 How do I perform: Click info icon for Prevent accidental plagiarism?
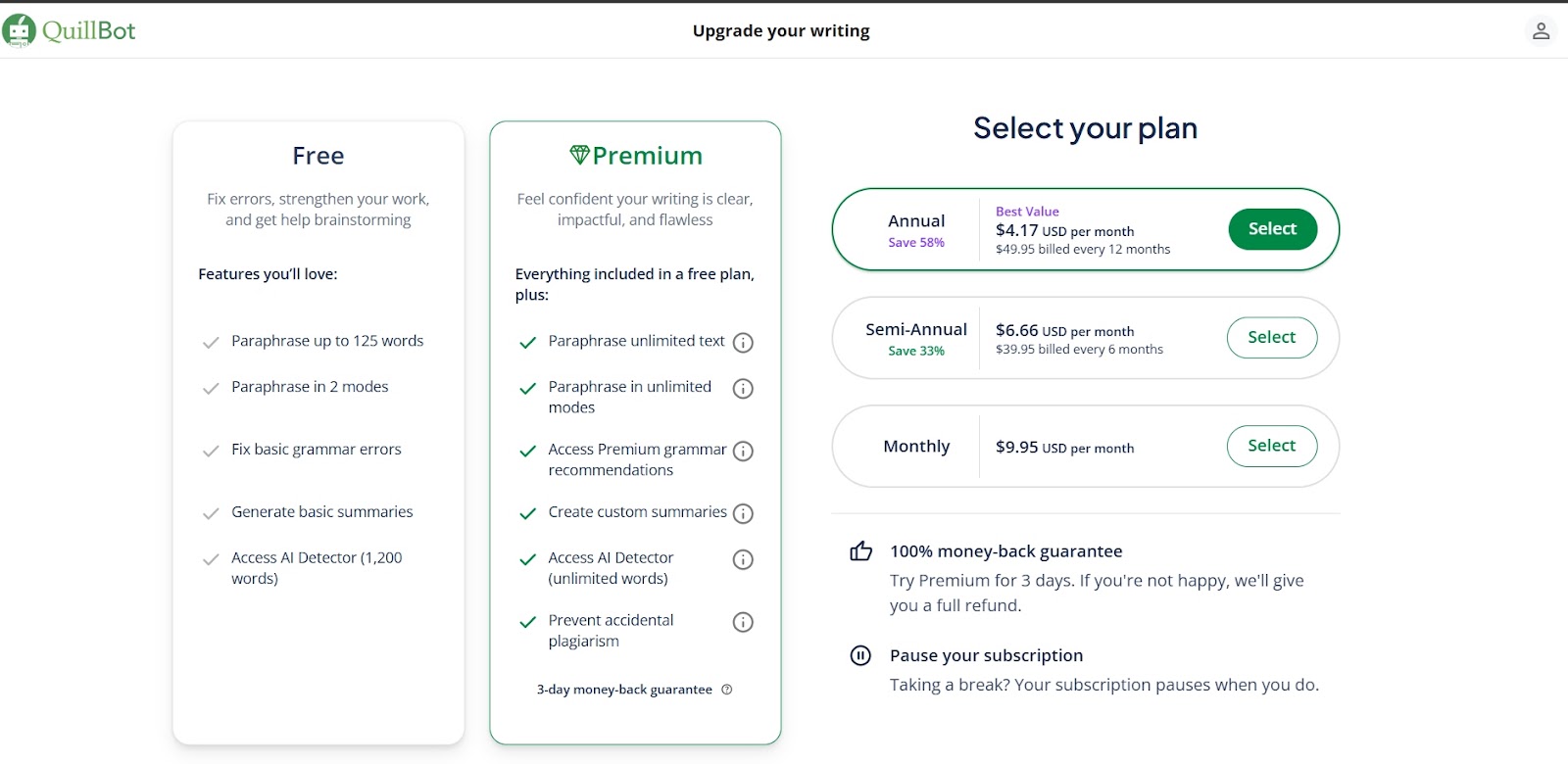point(743,622)
